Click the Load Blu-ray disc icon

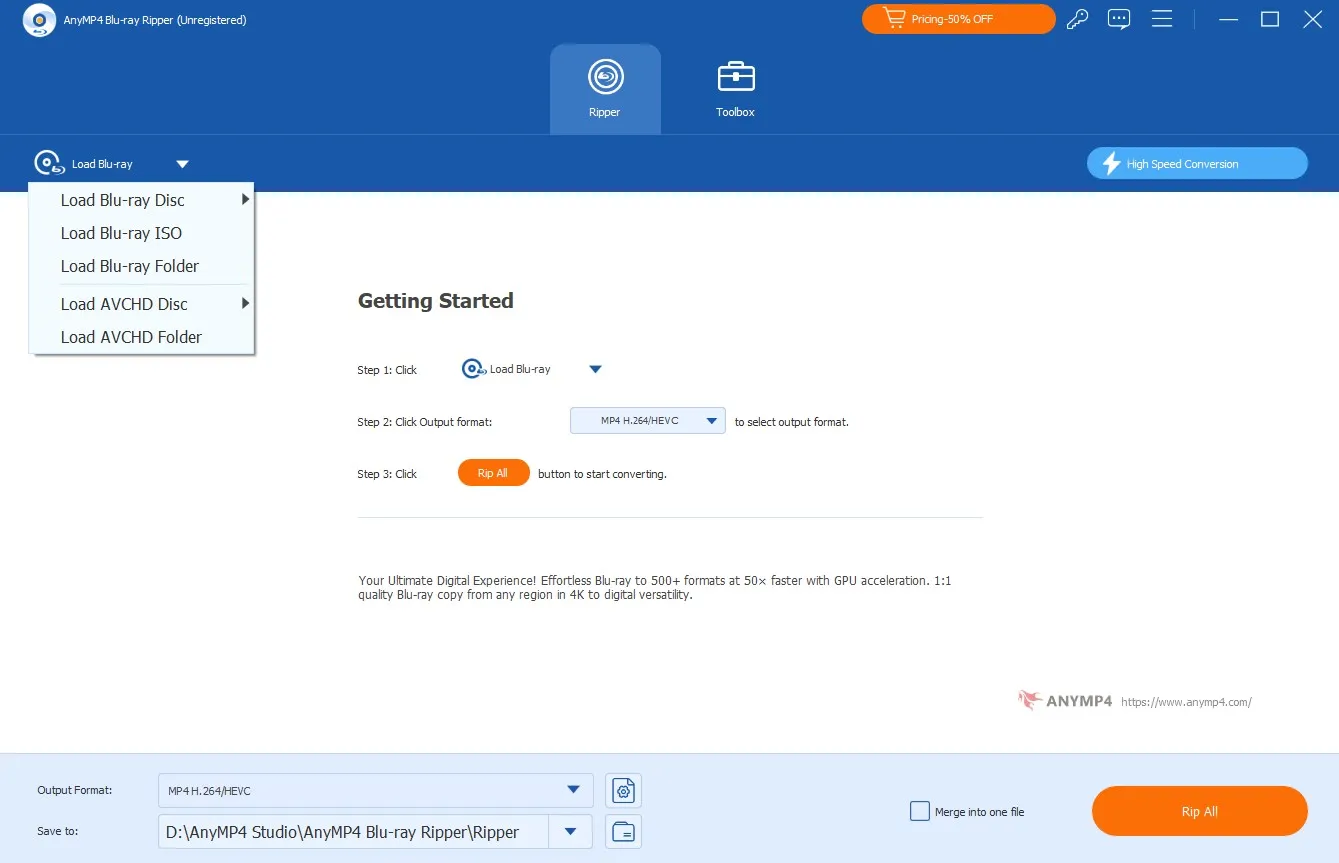point(48,162)
